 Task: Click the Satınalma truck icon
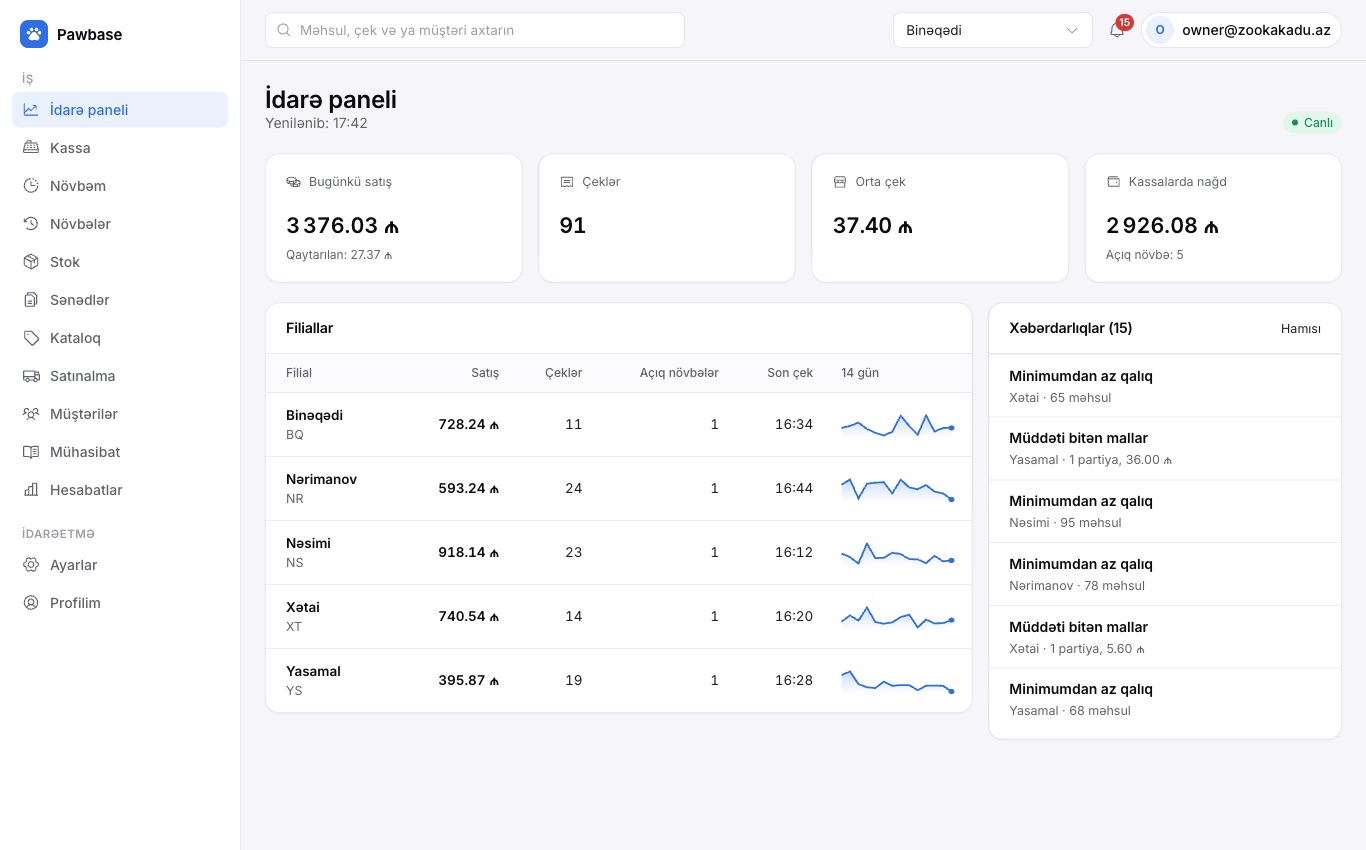pos(31,376)
